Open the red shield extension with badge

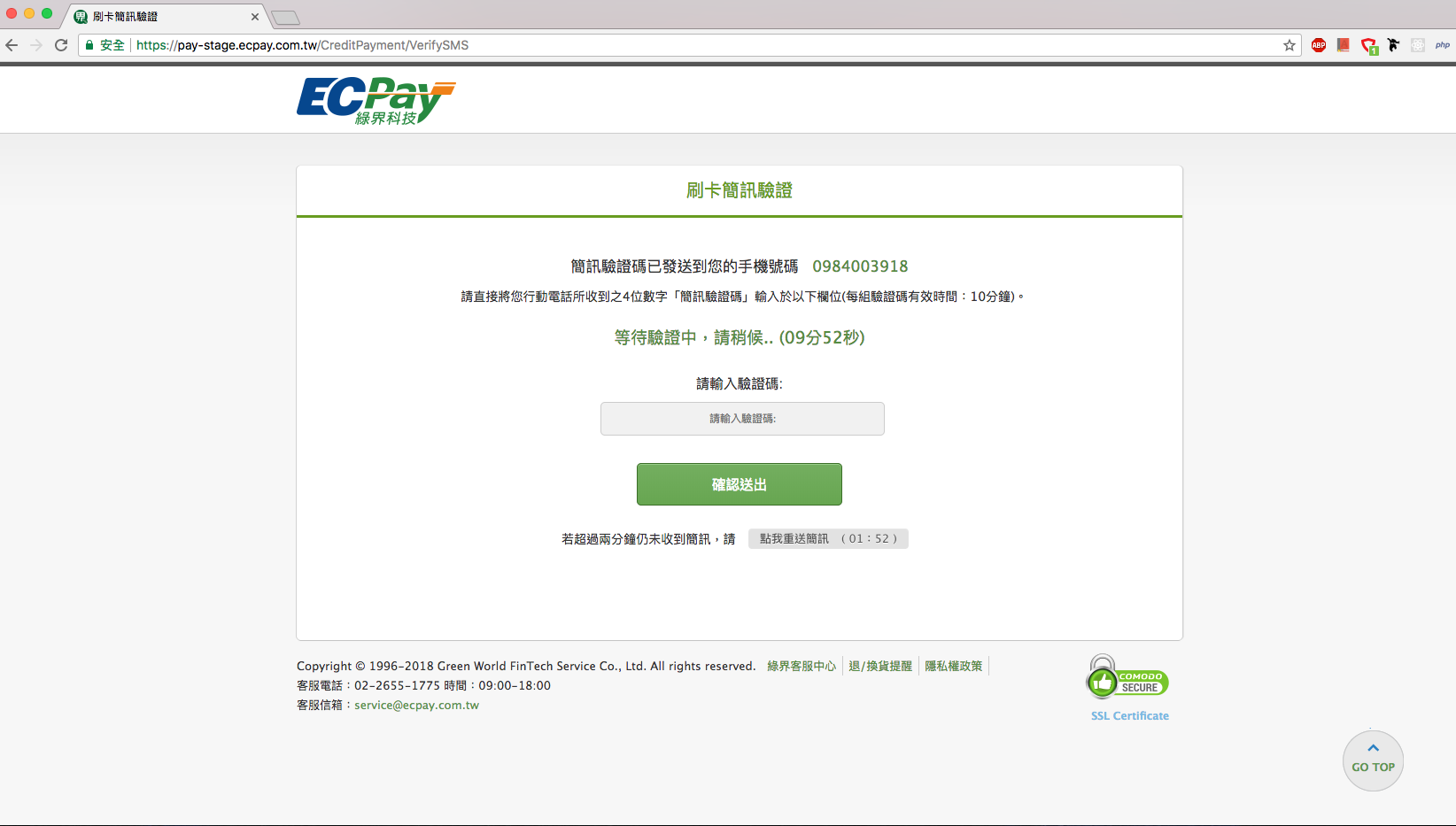coord(1369,46)
